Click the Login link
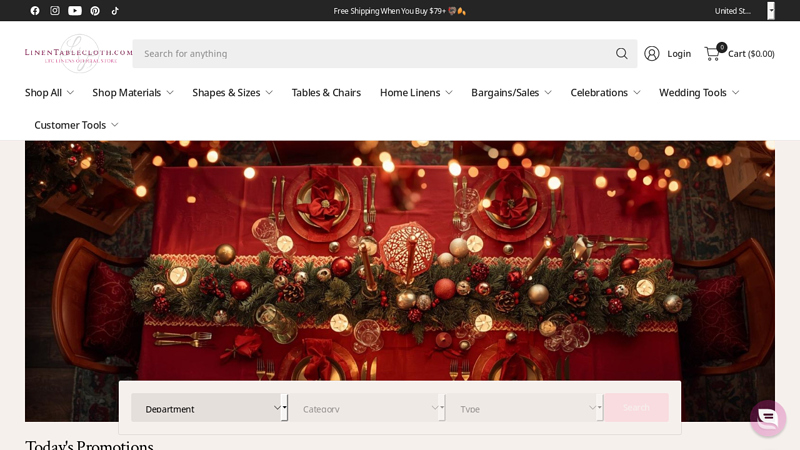Image resolution: width=800 pixels, height=450 pixels. coord(668,54)
